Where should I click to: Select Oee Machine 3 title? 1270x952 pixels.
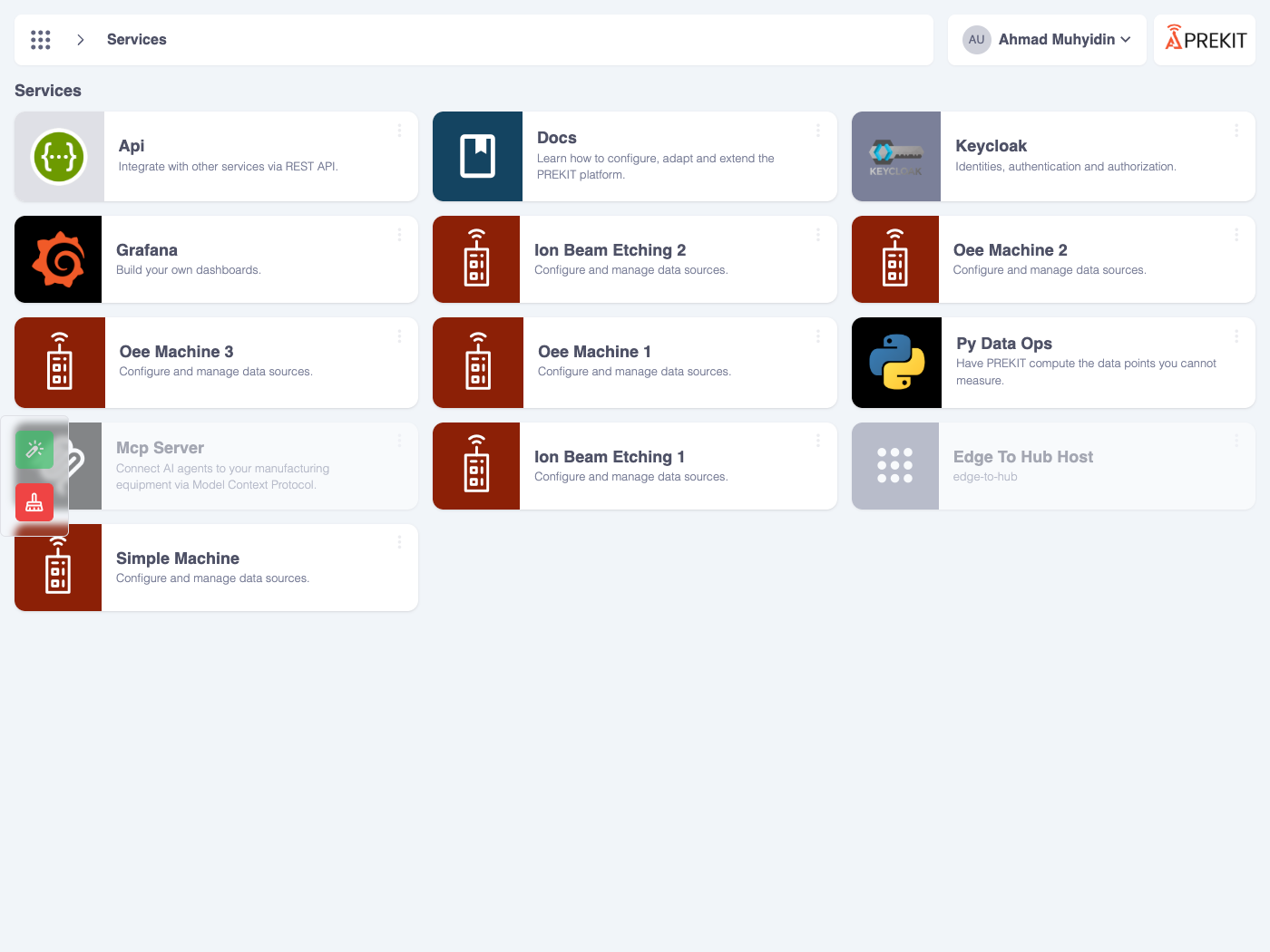tap(177, 352)
